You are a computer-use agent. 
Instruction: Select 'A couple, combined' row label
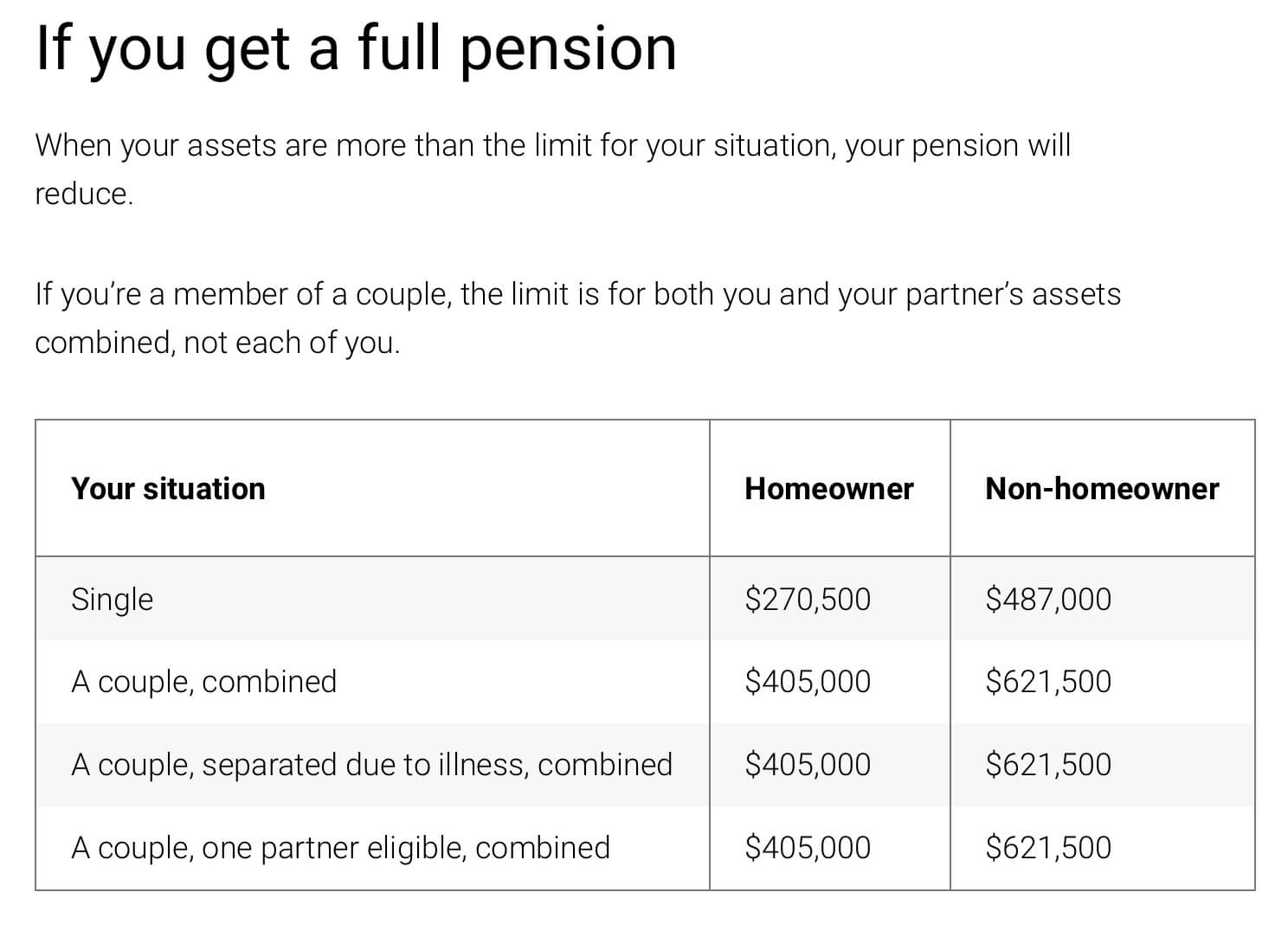[204, 683]
